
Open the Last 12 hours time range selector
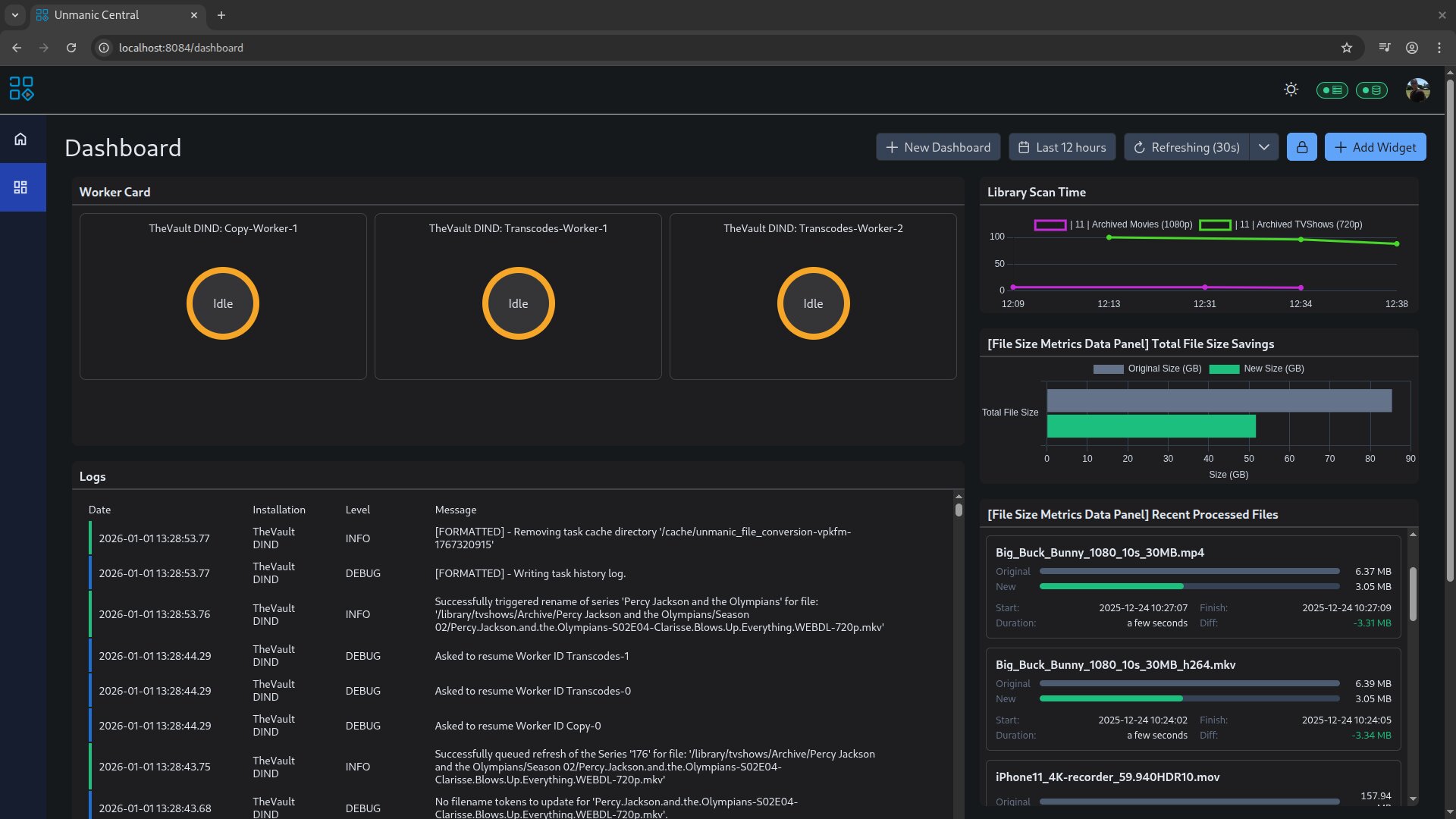[1062, 146]
